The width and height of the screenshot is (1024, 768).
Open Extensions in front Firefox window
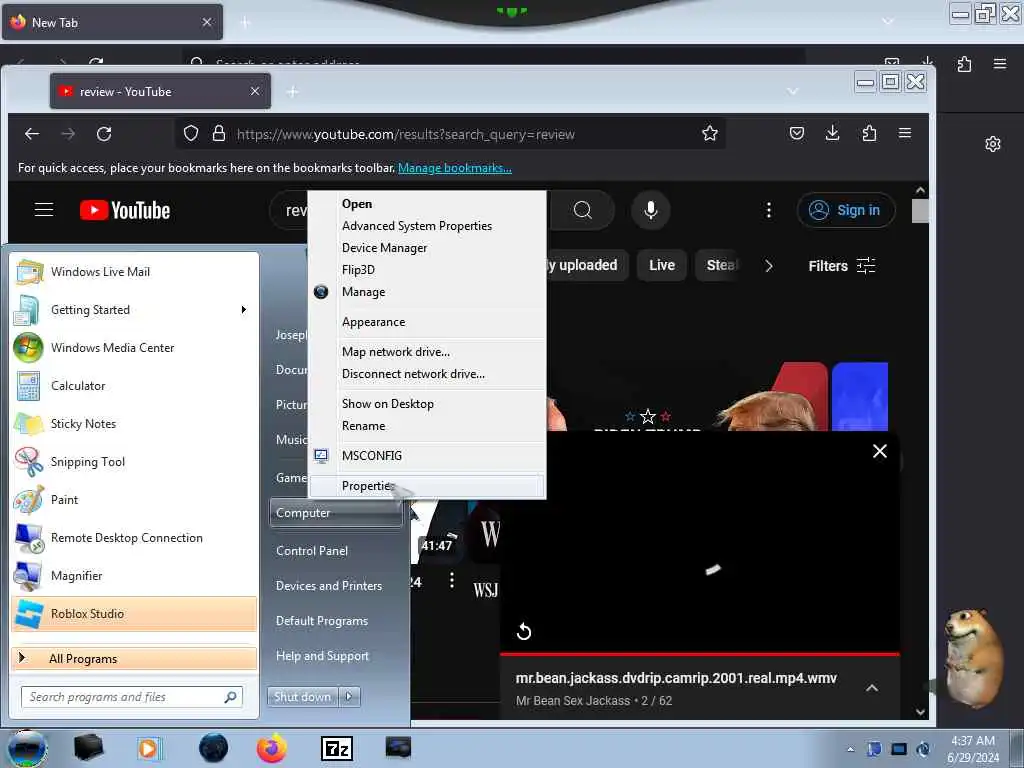(x=869, y=133)
